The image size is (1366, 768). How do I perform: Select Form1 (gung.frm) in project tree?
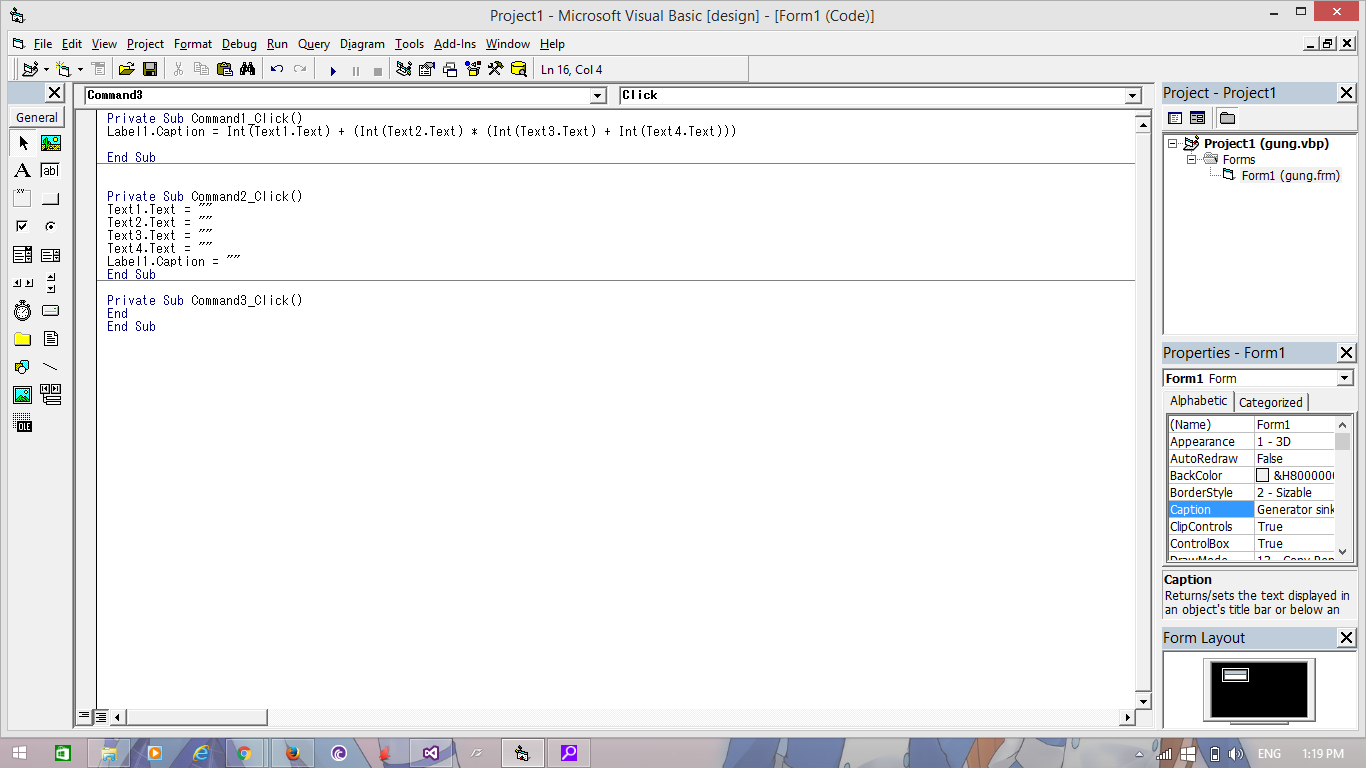1290,175
